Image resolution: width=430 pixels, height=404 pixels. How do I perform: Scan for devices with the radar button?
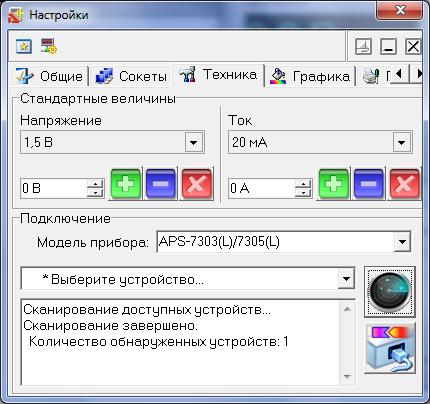click(x=390, y=292)
